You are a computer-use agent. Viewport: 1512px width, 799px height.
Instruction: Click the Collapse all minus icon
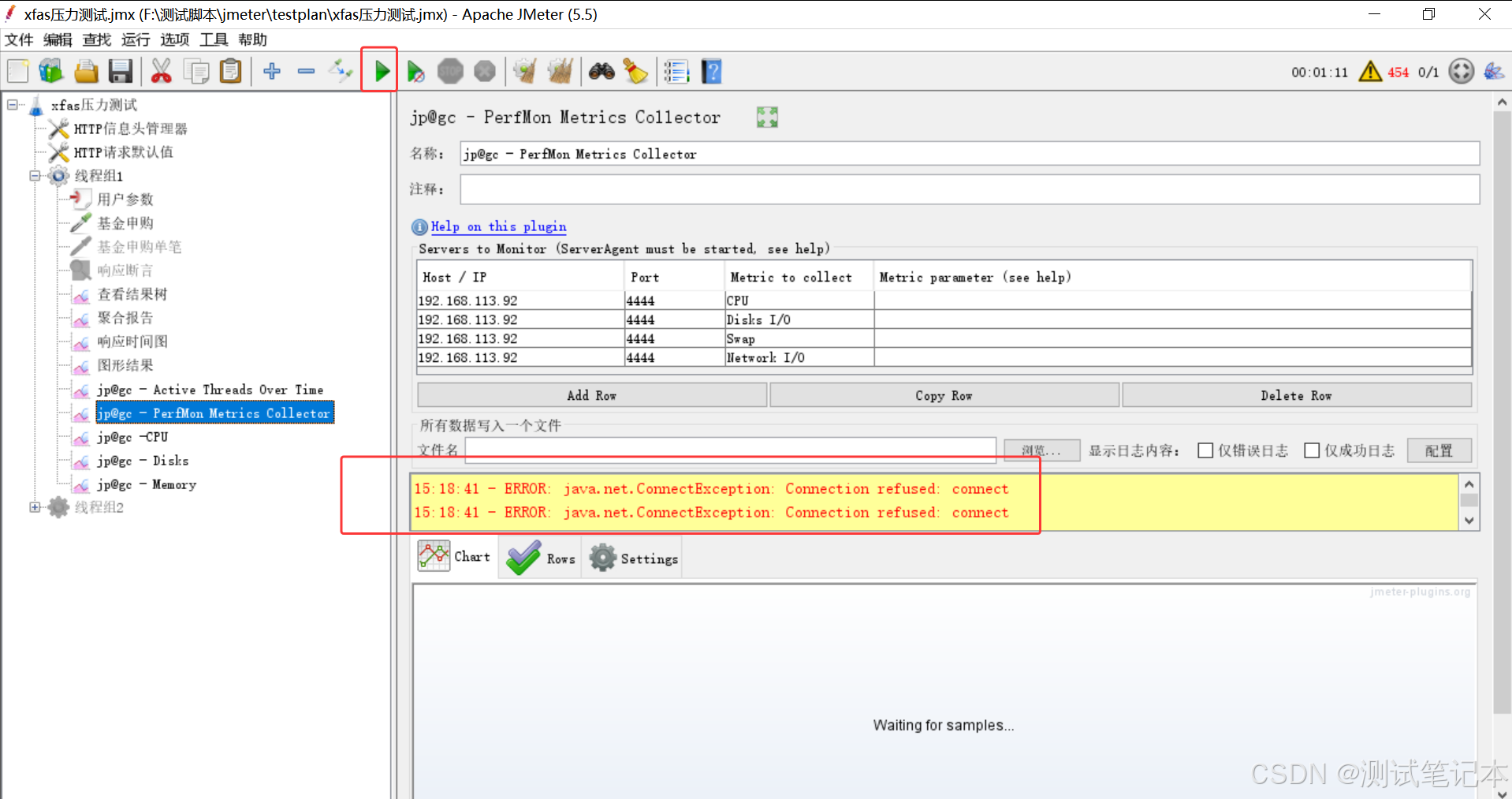click(x=307, y=71)
